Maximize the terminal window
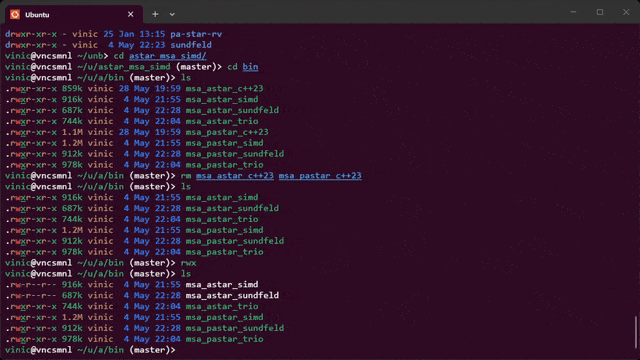The image size is (640, 360). [600, 12]
